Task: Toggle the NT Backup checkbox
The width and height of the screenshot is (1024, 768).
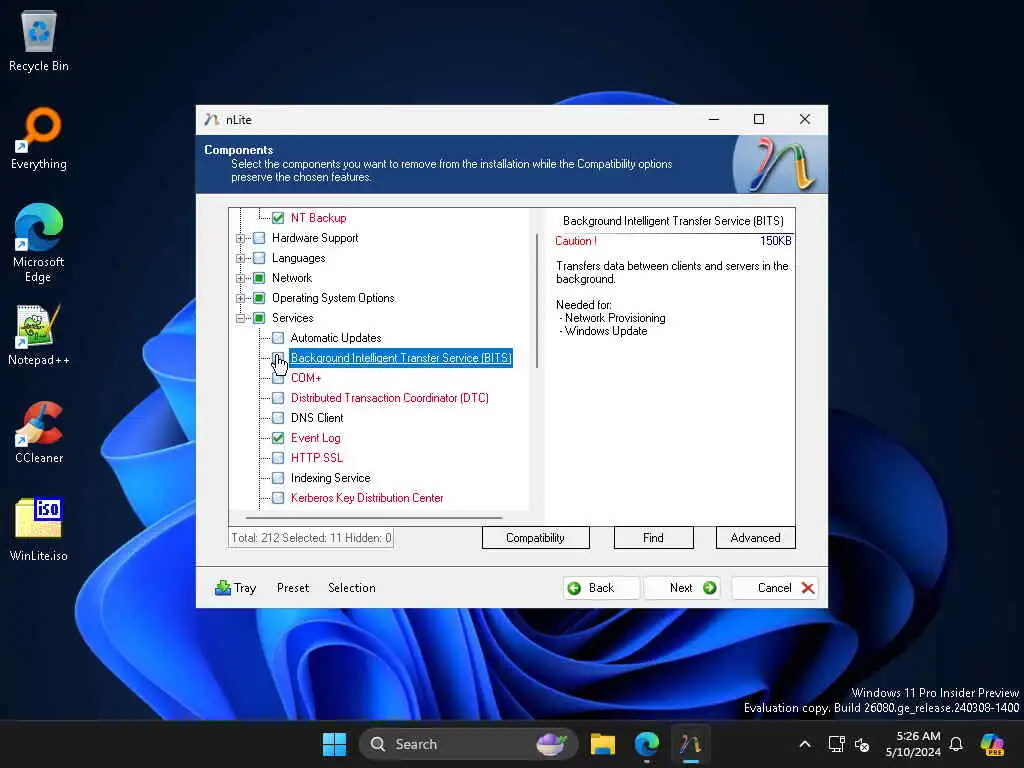Action: coord(278,218)
